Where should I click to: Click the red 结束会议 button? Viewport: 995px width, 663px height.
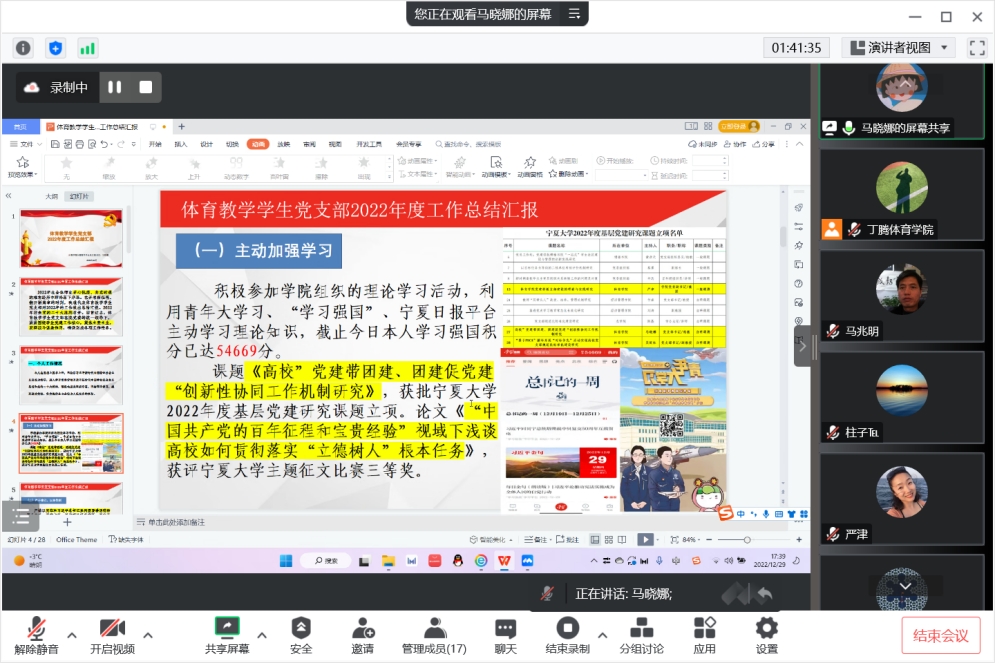(941, 635)
